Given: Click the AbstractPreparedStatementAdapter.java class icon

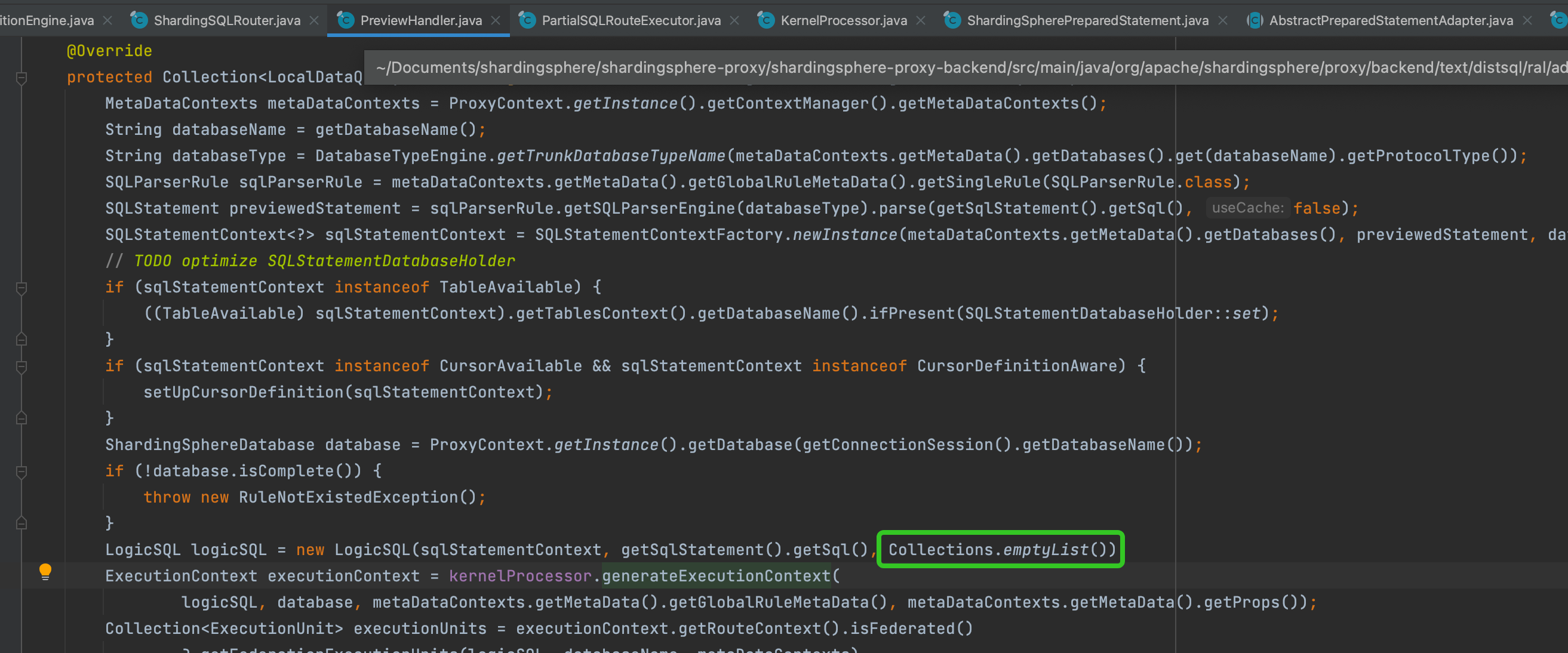Looking at the screenshot, I should [1255, 20].
